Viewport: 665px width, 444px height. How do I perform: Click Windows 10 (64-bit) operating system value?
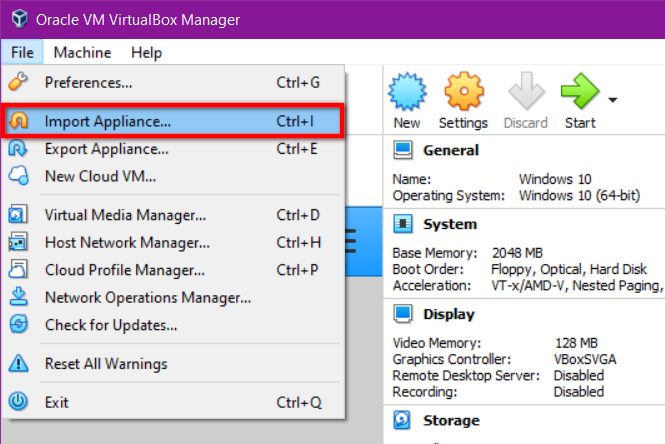point(579,195)
